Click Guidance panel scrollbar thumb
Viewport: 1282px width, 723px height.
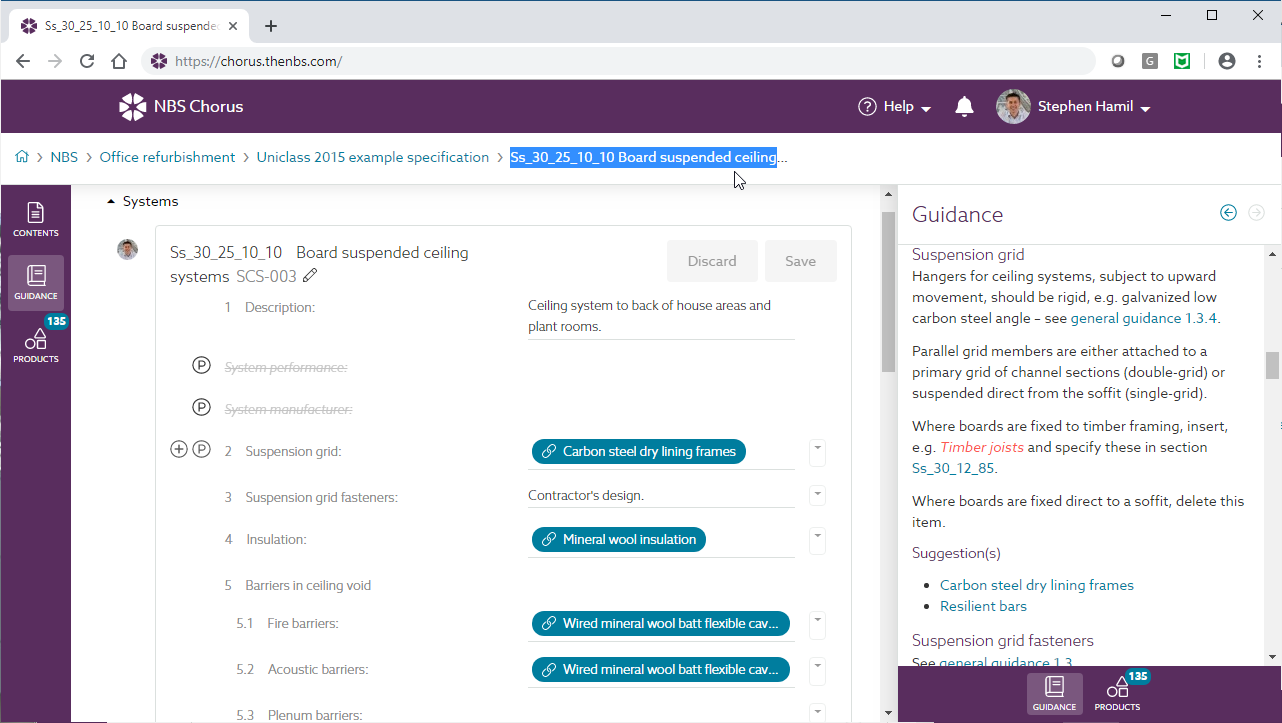click(x=1272, y=365)
